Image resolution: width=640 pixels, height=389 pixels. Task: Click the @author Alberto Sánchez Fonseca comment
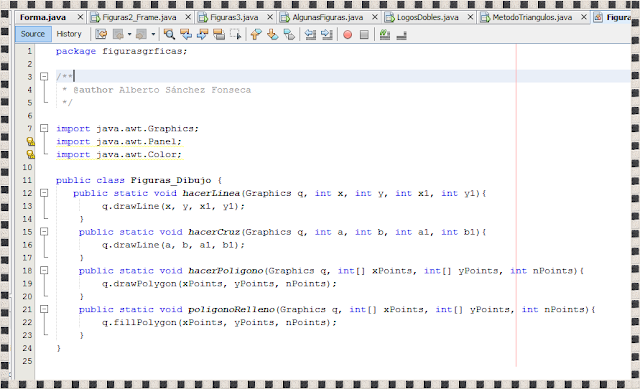pos(162,90)
